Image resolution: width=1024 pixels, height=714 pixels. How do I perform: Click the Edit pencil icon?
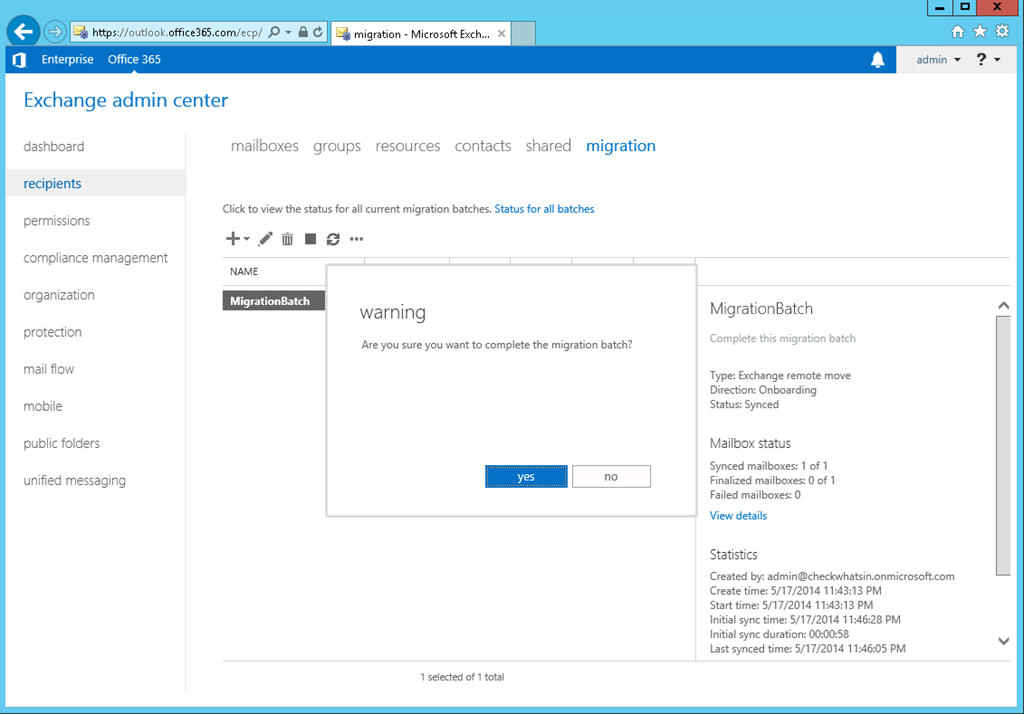click(x=264, y=239)
